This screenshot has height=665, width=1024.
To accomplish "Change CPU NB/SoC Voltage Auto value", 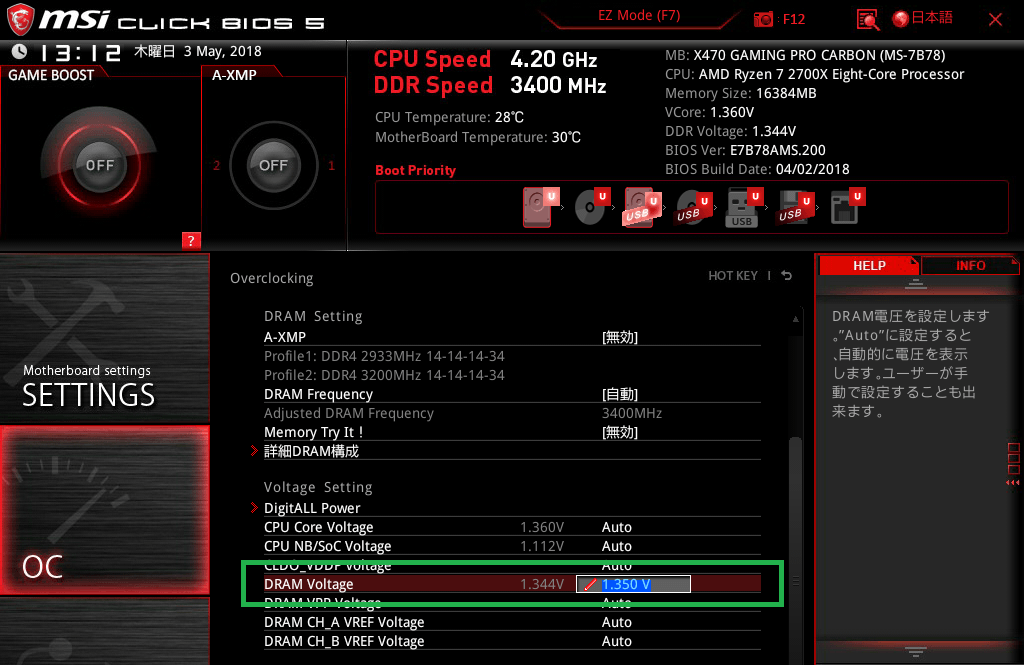I will [x=616, y=546].
